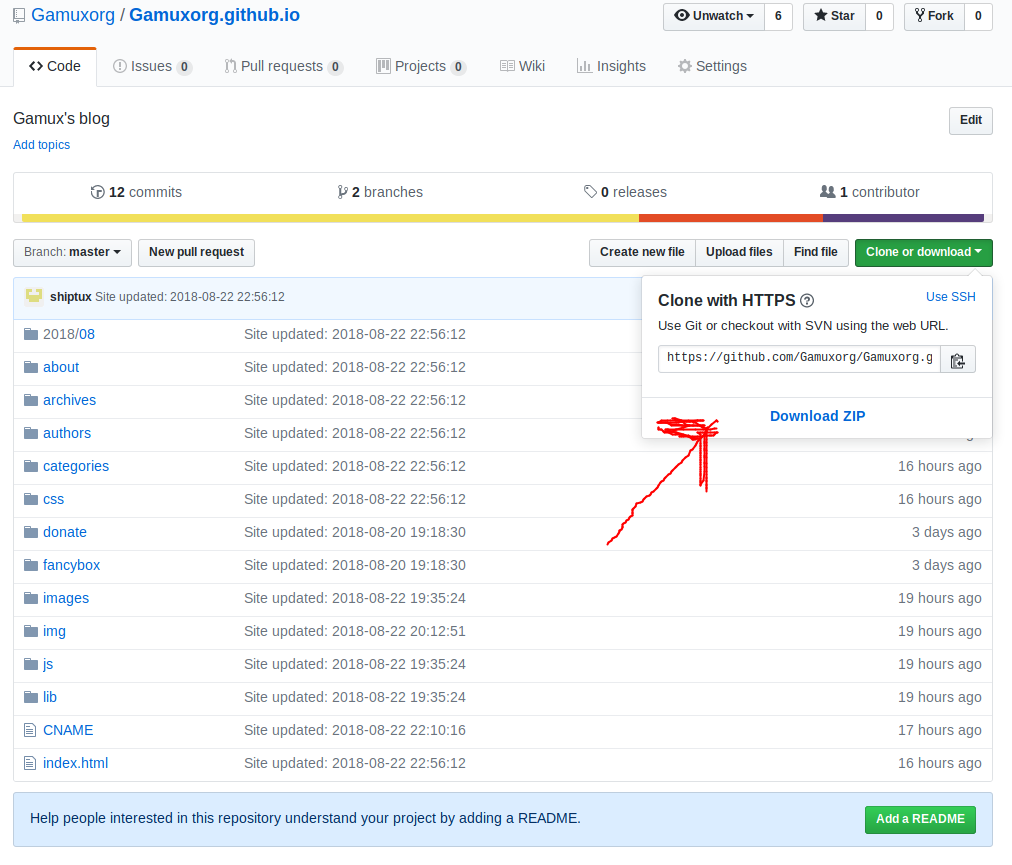Viewport: 1012px width, 865px height.
Task: Open the Unwatch notifications dropdown
Action: click(714, 16)
